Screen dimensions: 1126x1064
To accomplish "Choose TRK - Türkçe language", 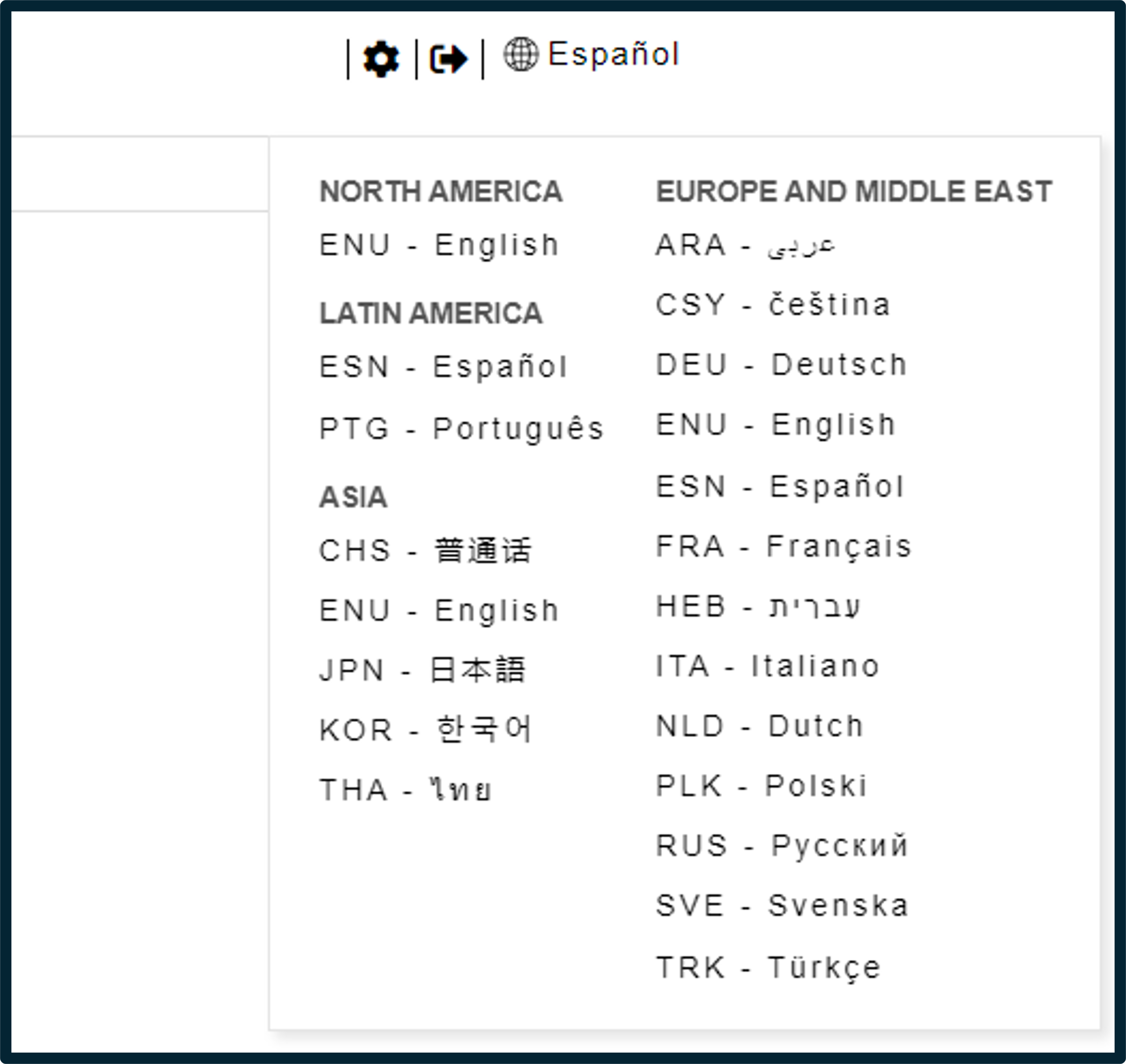I will 768,967.
